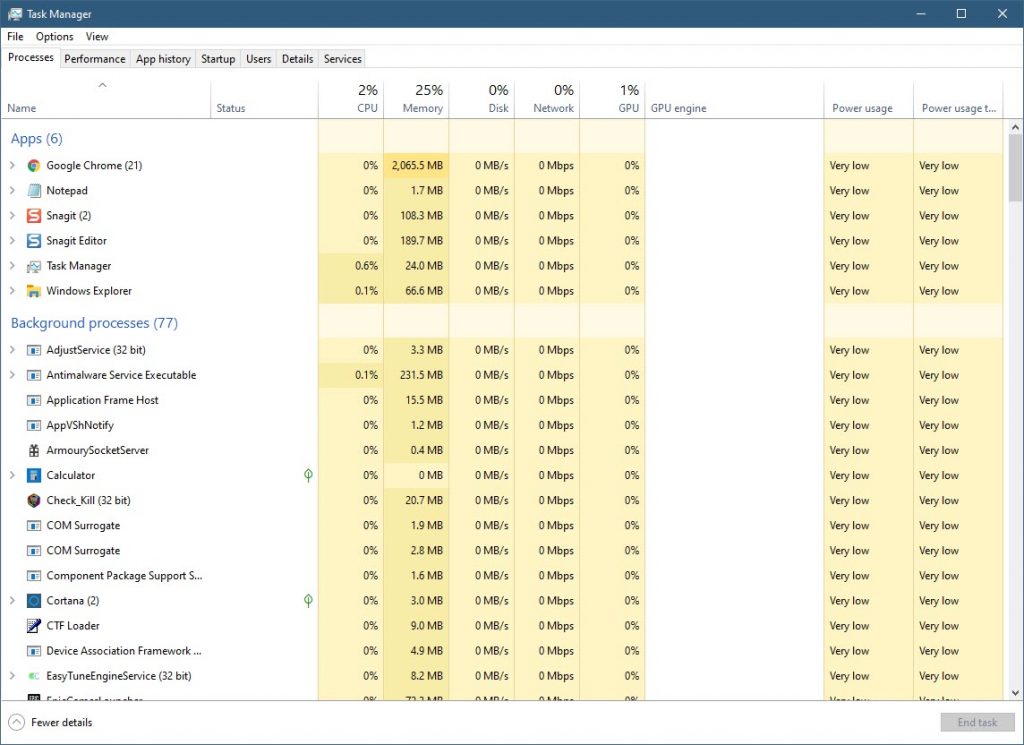Viewport: 1024px width, 745px height.
Task: Click the Check_Kill (32 bit) icon
Action: (x=34, y=501)
